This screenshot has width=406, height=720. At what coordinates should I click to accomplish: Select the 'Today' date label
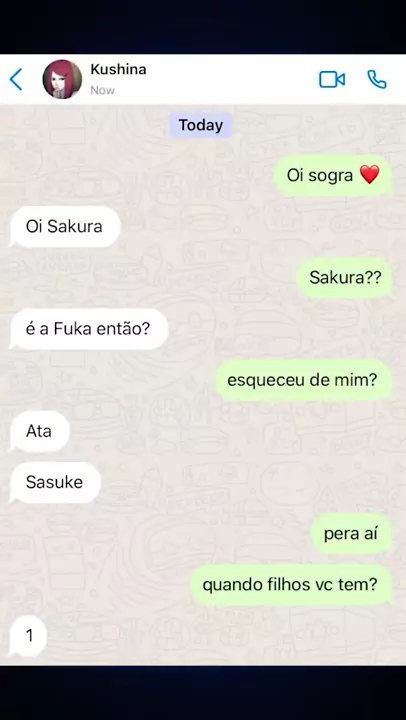[x=201, y=125]
